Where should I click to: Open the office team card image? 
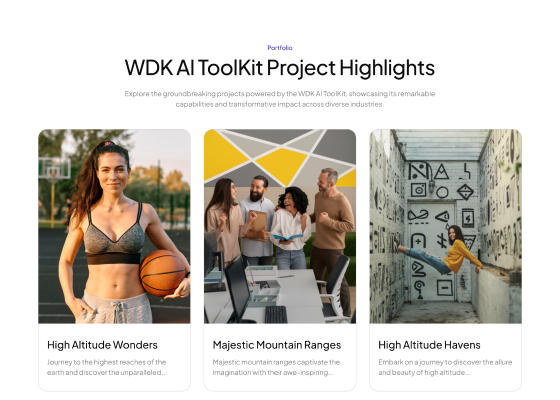click(280, 226)
